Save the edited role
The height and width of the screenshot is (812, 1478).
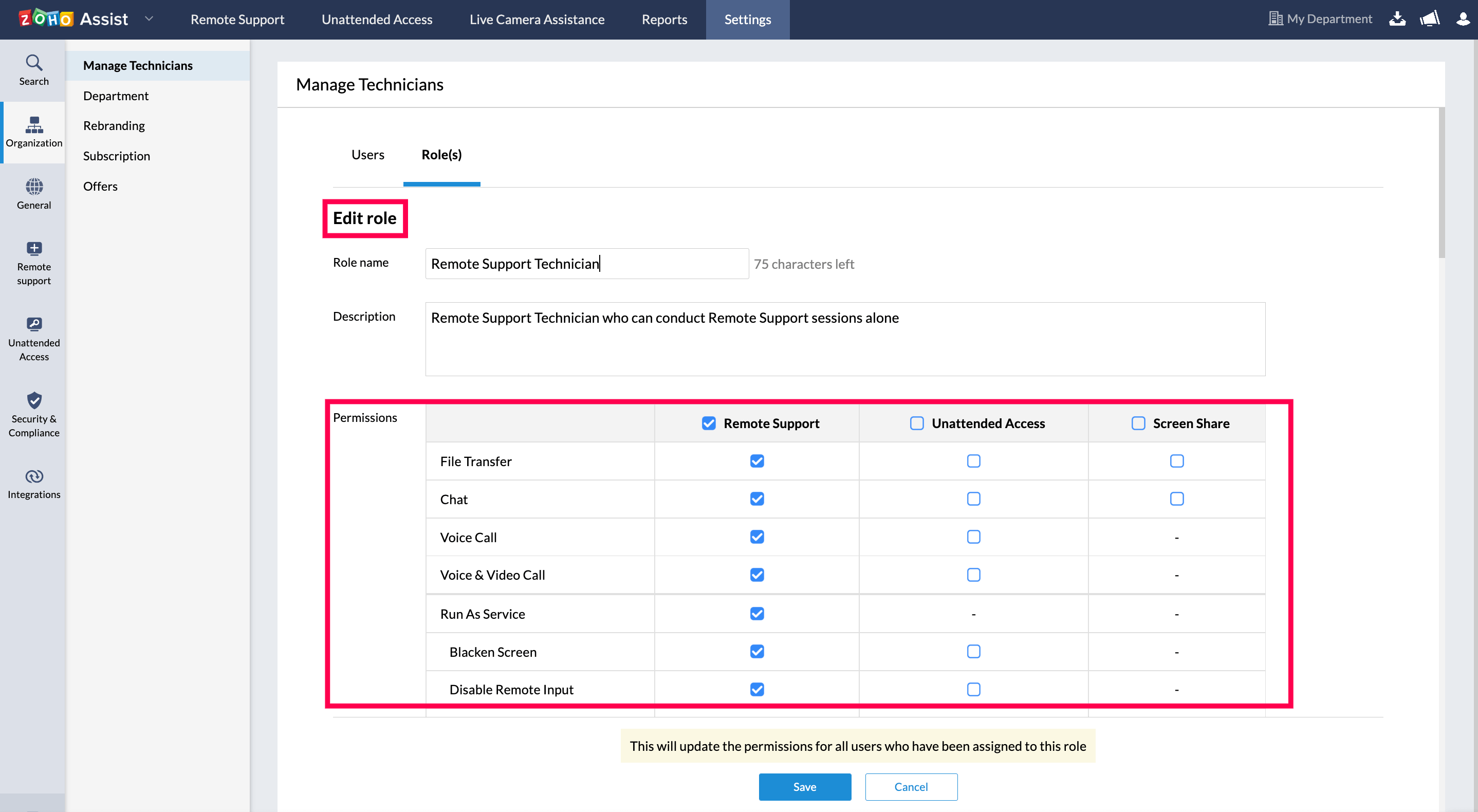pyautogui.click(x=804, y=787)
